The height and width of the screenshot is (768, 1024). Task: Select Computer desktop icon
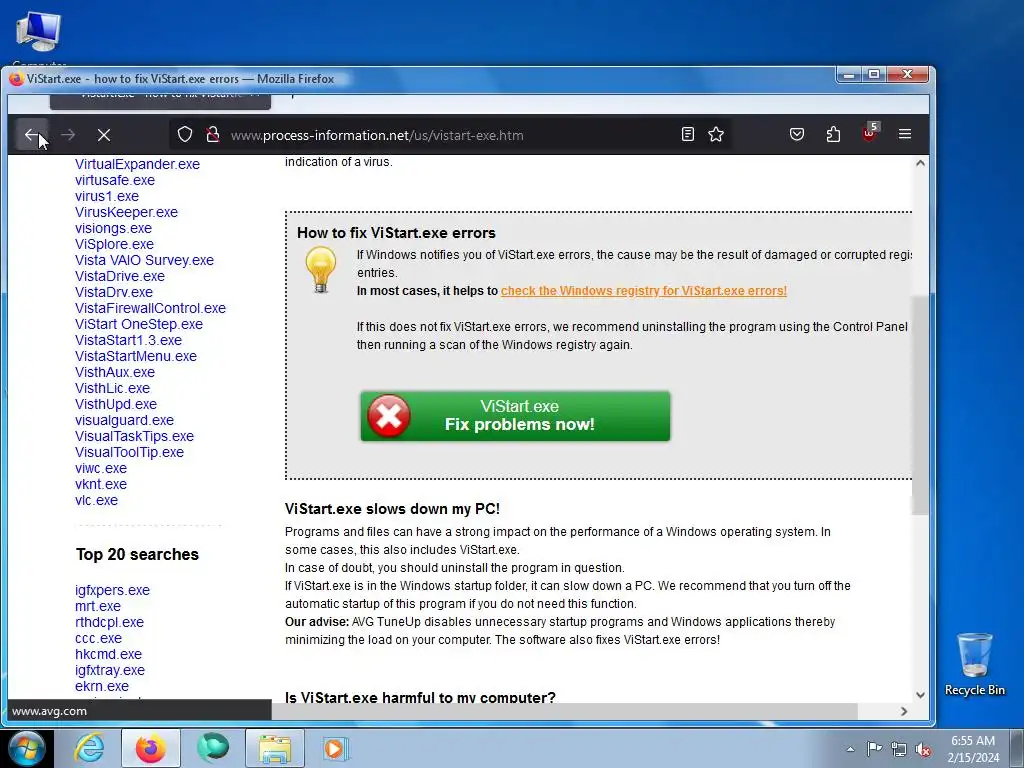click(x=39, y=38)
